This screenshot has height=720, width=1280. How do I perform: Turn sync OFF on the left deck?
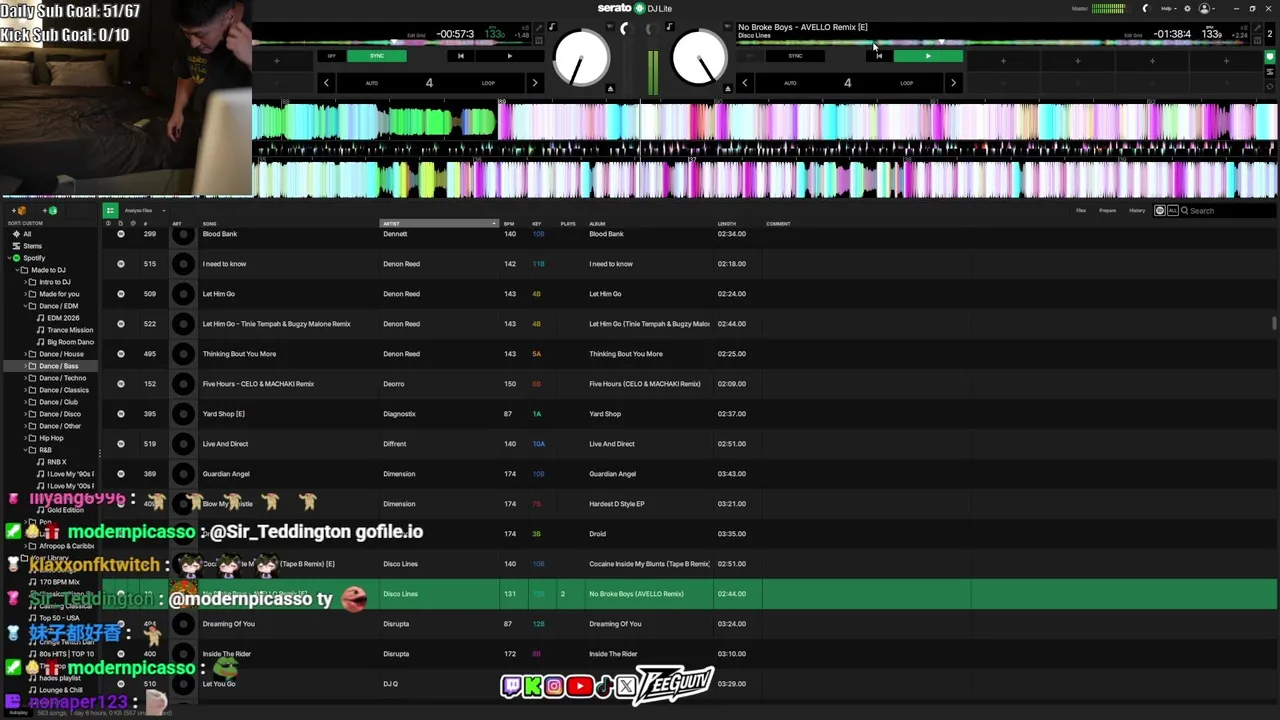[332, 56]
